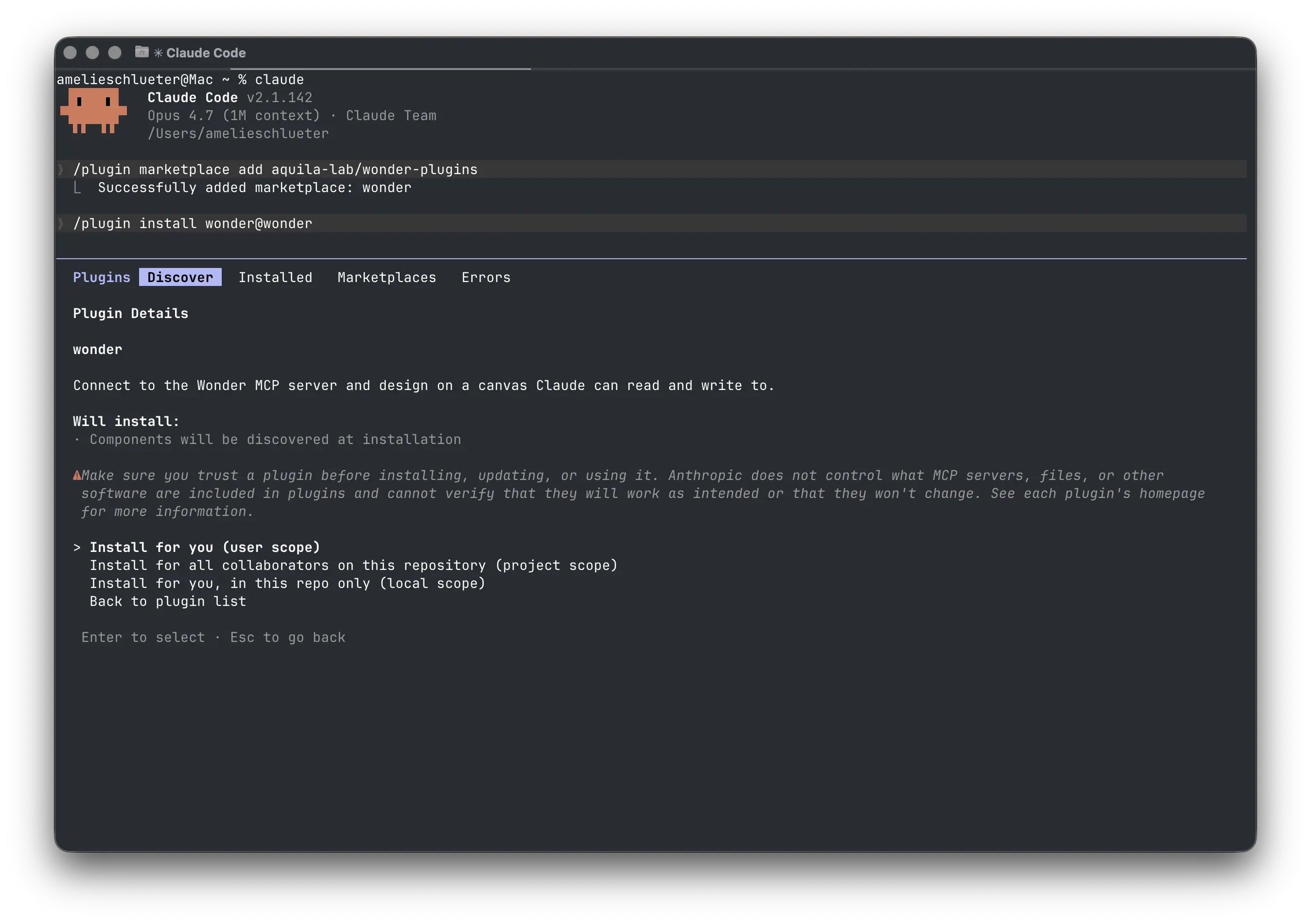Close the terminal window with first traffic light
Screen dimensions: 1311x924
(70, 53)
